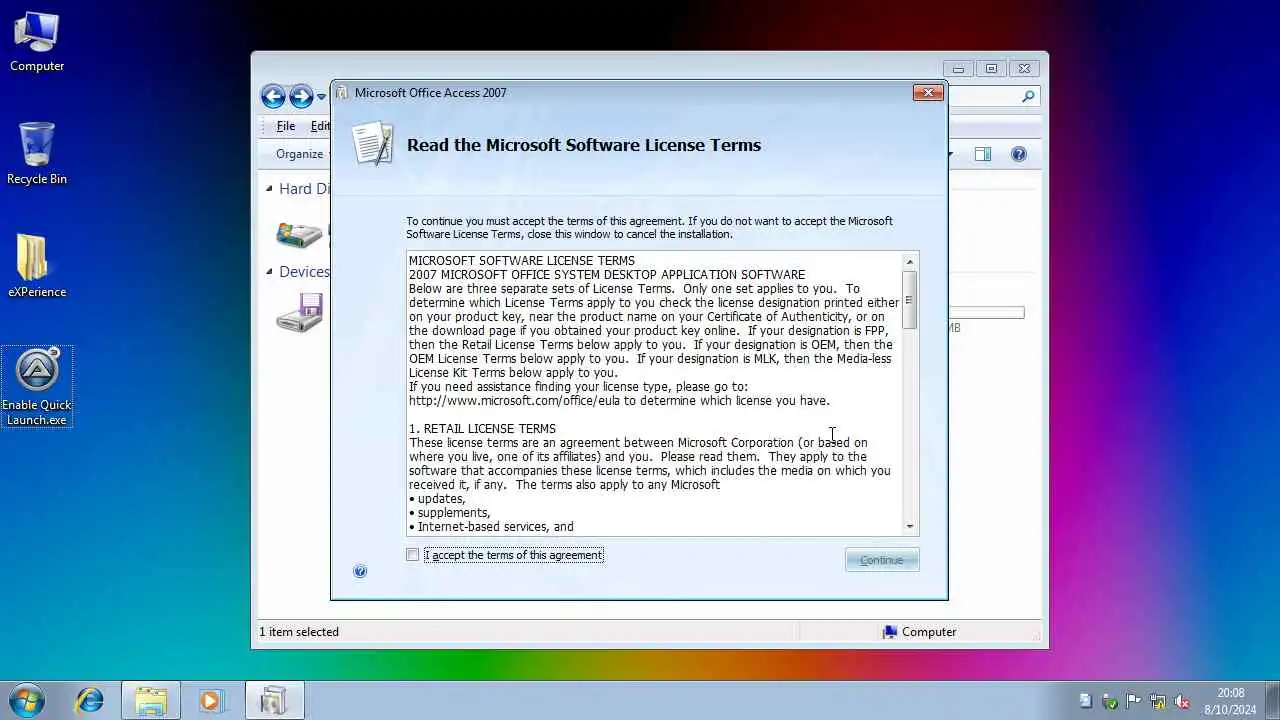This screenshot has width=1280, height=720.
Task: Click the '1. RETAIL LICENSE TERMS' line
Action: point(482,429)
